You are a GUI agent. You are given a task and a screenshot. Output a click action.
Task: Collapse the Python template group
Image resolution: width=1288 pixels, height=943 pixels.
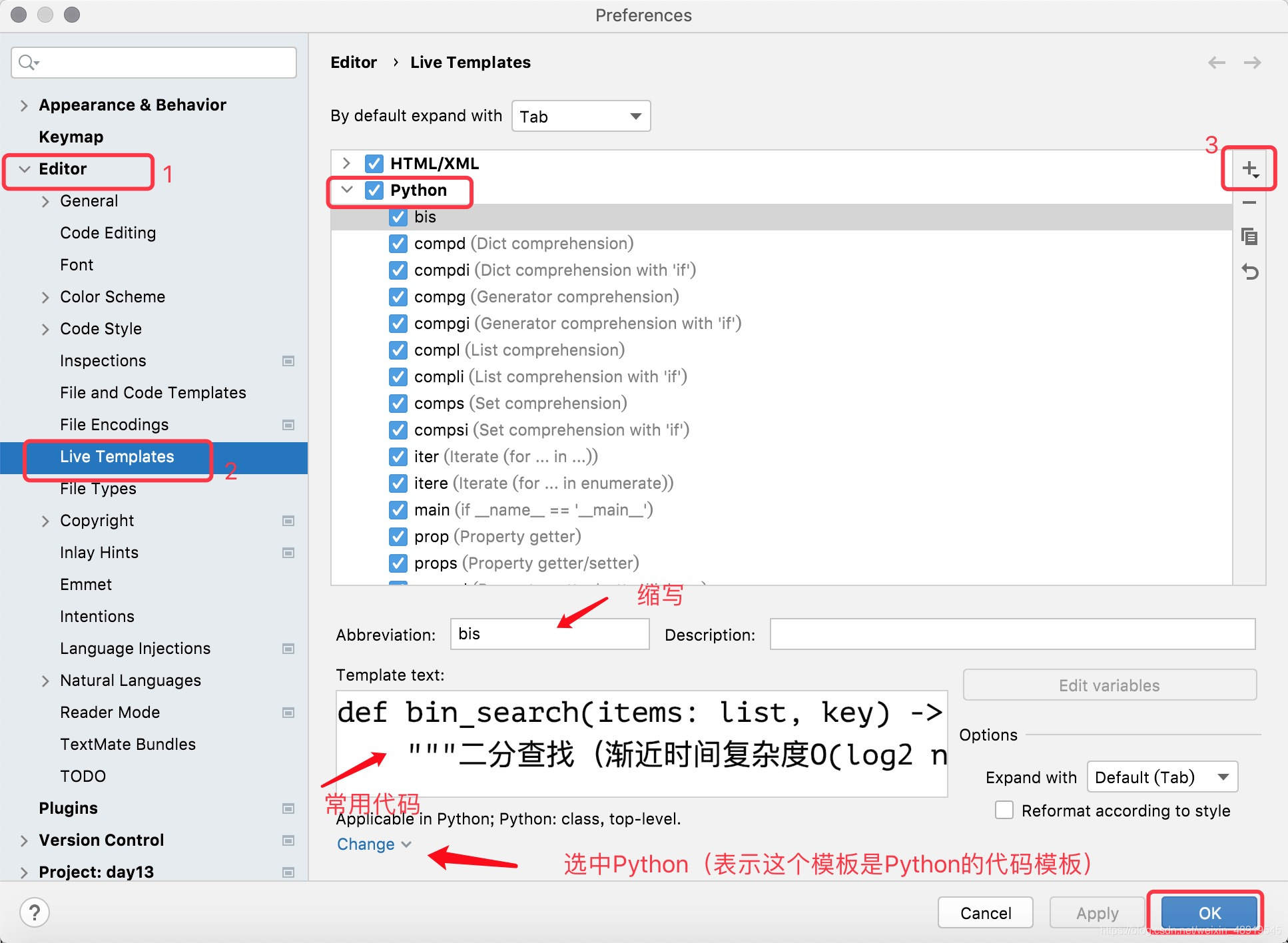coord(347,190)
